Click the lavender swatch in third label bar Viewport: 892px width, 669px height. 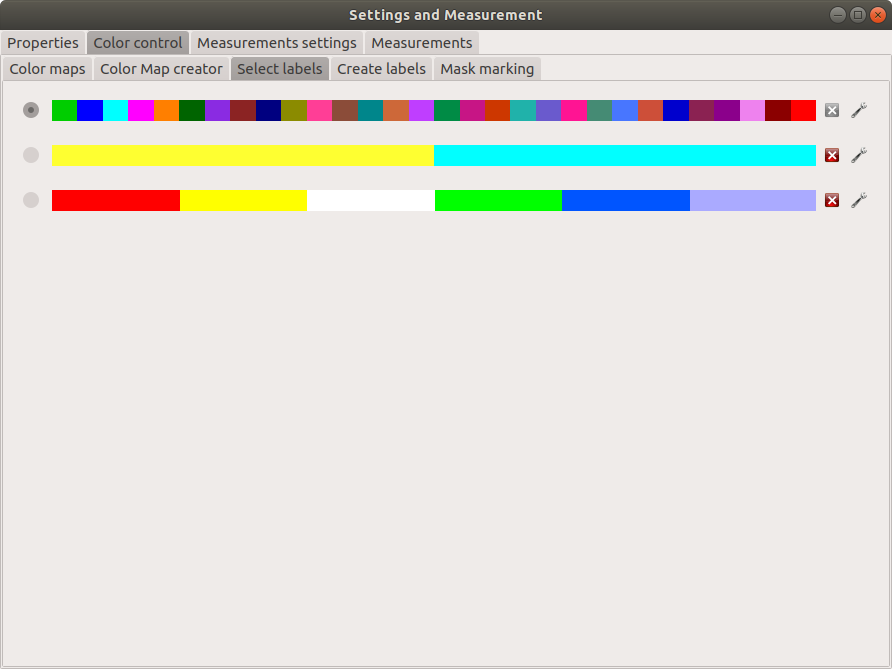coord(753,200)
